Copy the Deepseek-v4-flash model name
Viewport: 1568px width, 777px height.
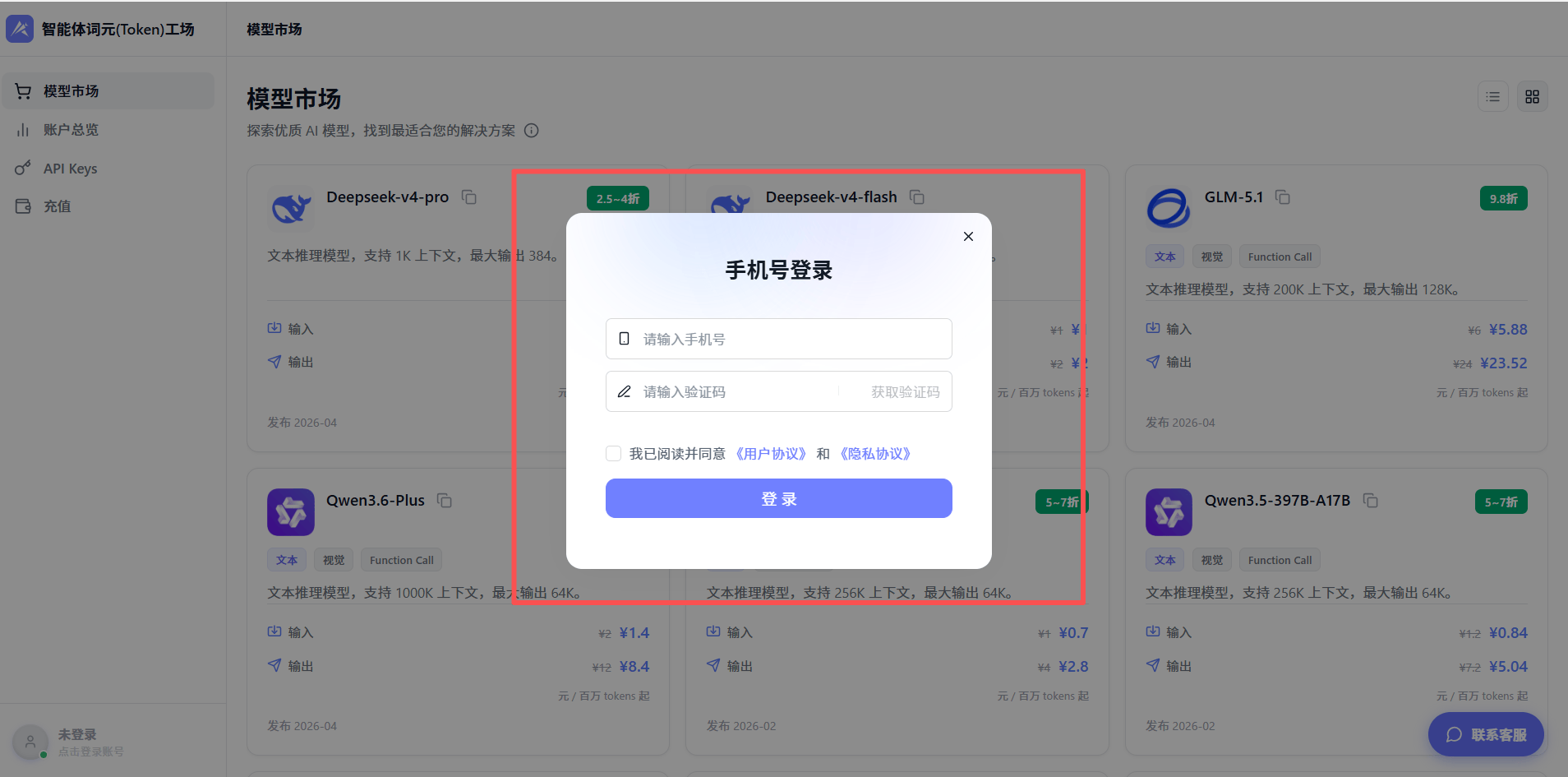pos(917,197)
